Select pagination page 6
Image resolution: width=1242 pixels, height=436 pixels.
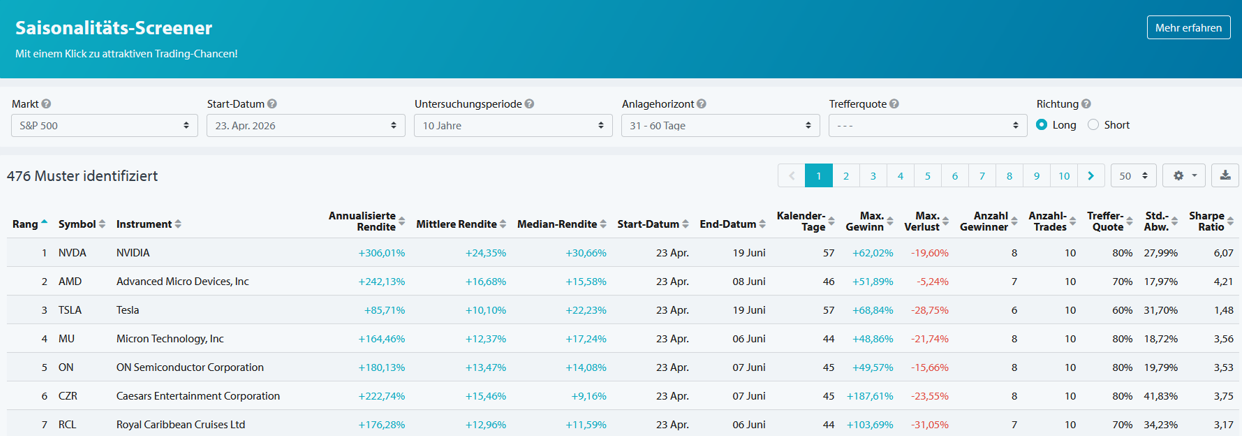coord(955,176)
